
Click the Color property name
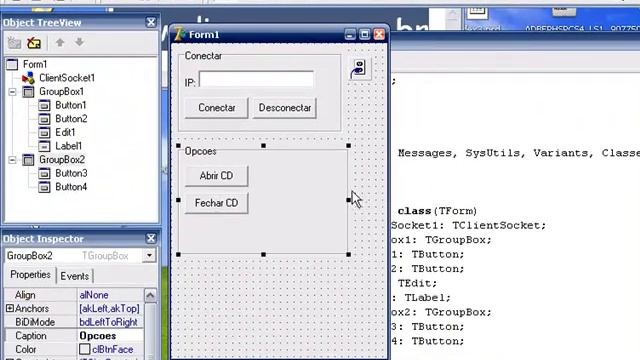click(26, 349)
